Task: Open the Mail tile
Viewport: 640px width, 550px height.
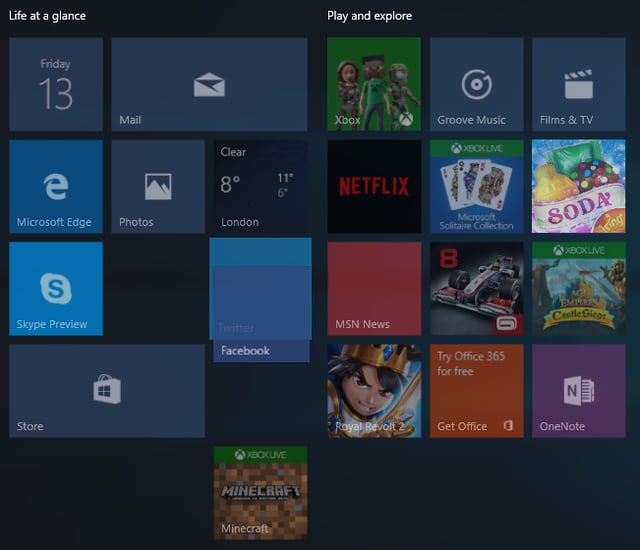Action: click(x=209, y=84)
